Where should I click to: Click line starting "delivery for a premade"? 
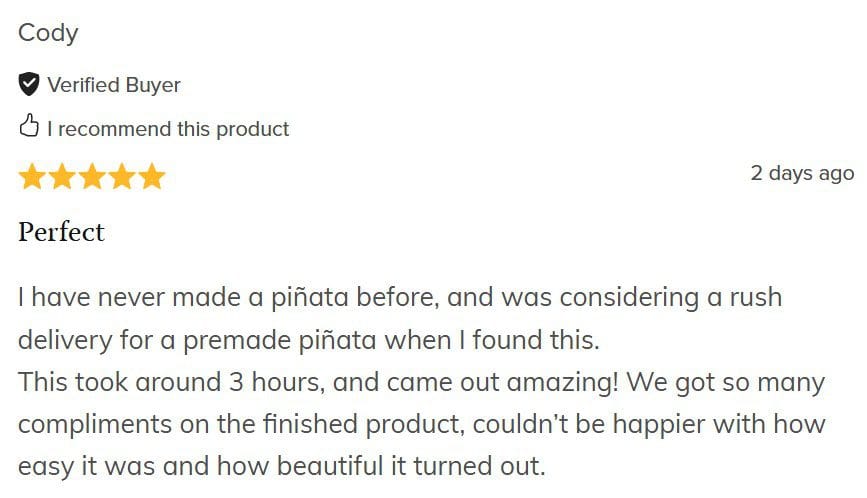point(308,340)
